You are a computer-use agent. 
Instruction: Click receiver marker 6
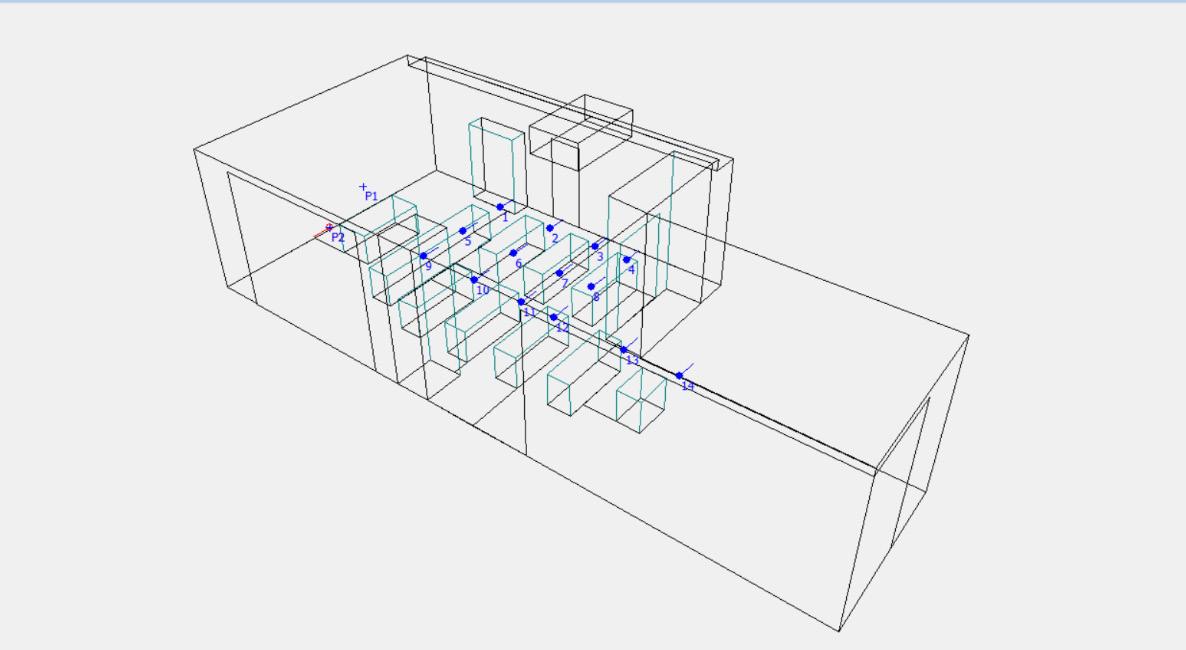pos(514,253)
